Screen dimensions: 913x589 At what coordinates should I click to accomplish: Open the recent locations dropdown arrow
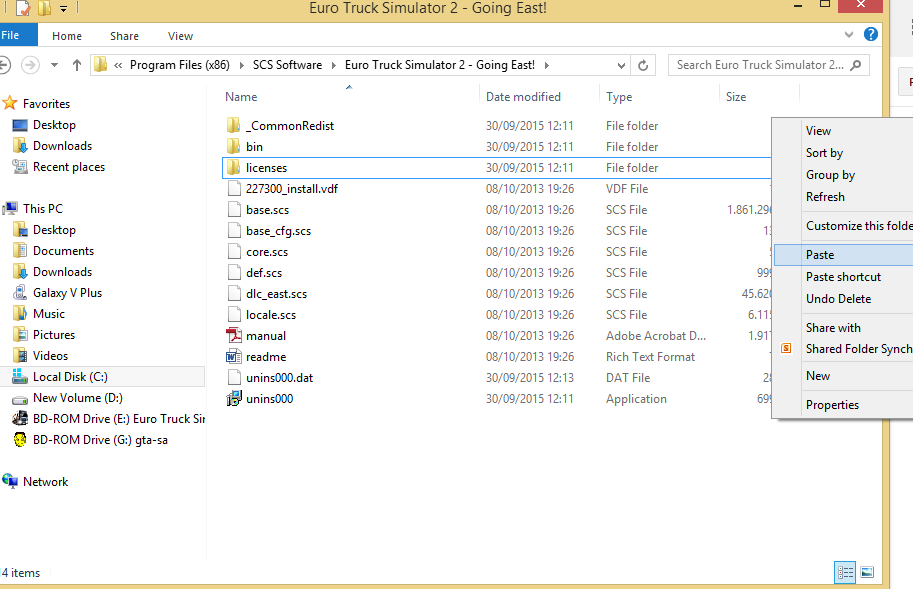pos(54,65)
